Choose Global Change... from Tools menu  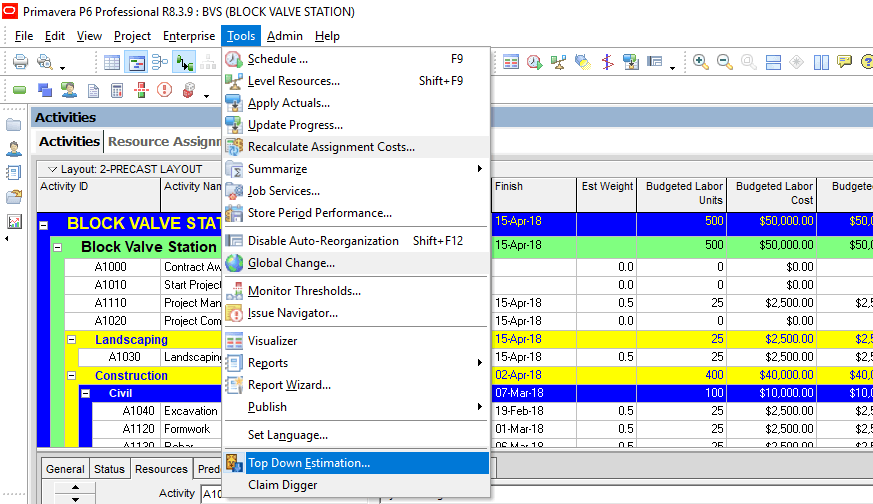click(356, 263)
